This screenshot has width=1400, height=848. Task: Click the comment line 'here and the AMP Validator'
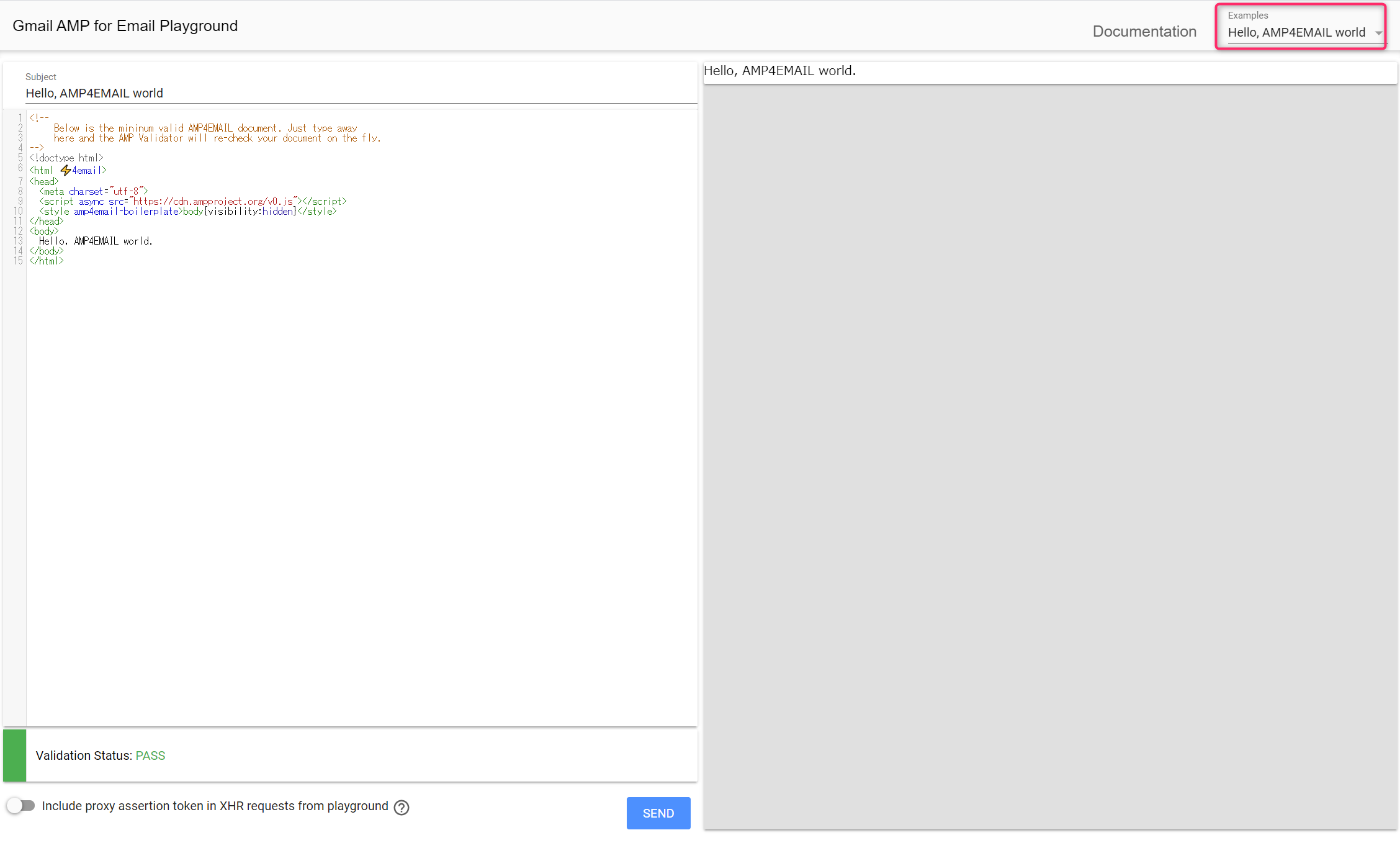[217, 138]
